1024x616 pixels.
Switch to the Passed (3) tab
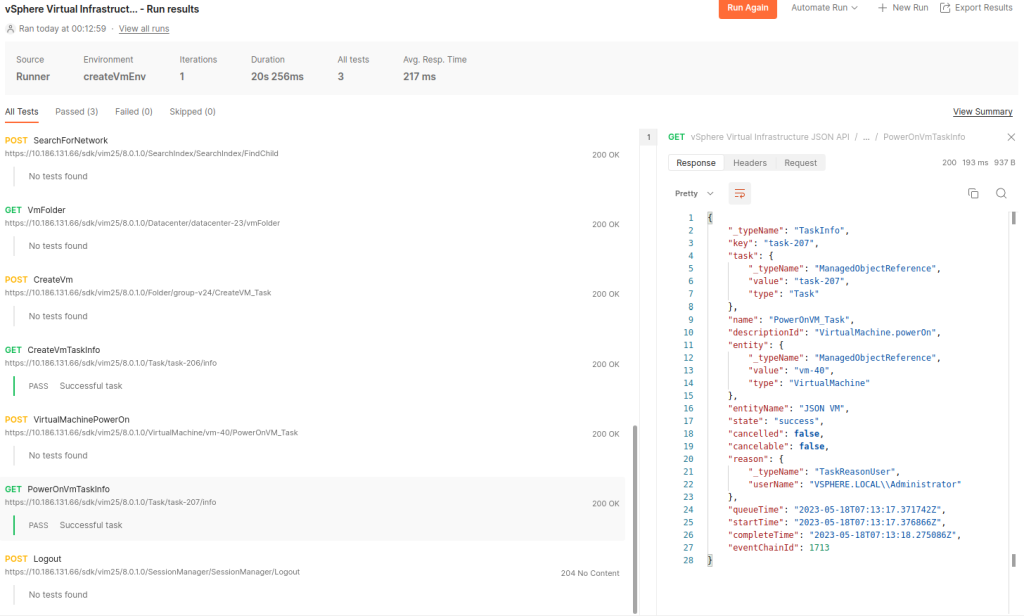click(76, 112)
